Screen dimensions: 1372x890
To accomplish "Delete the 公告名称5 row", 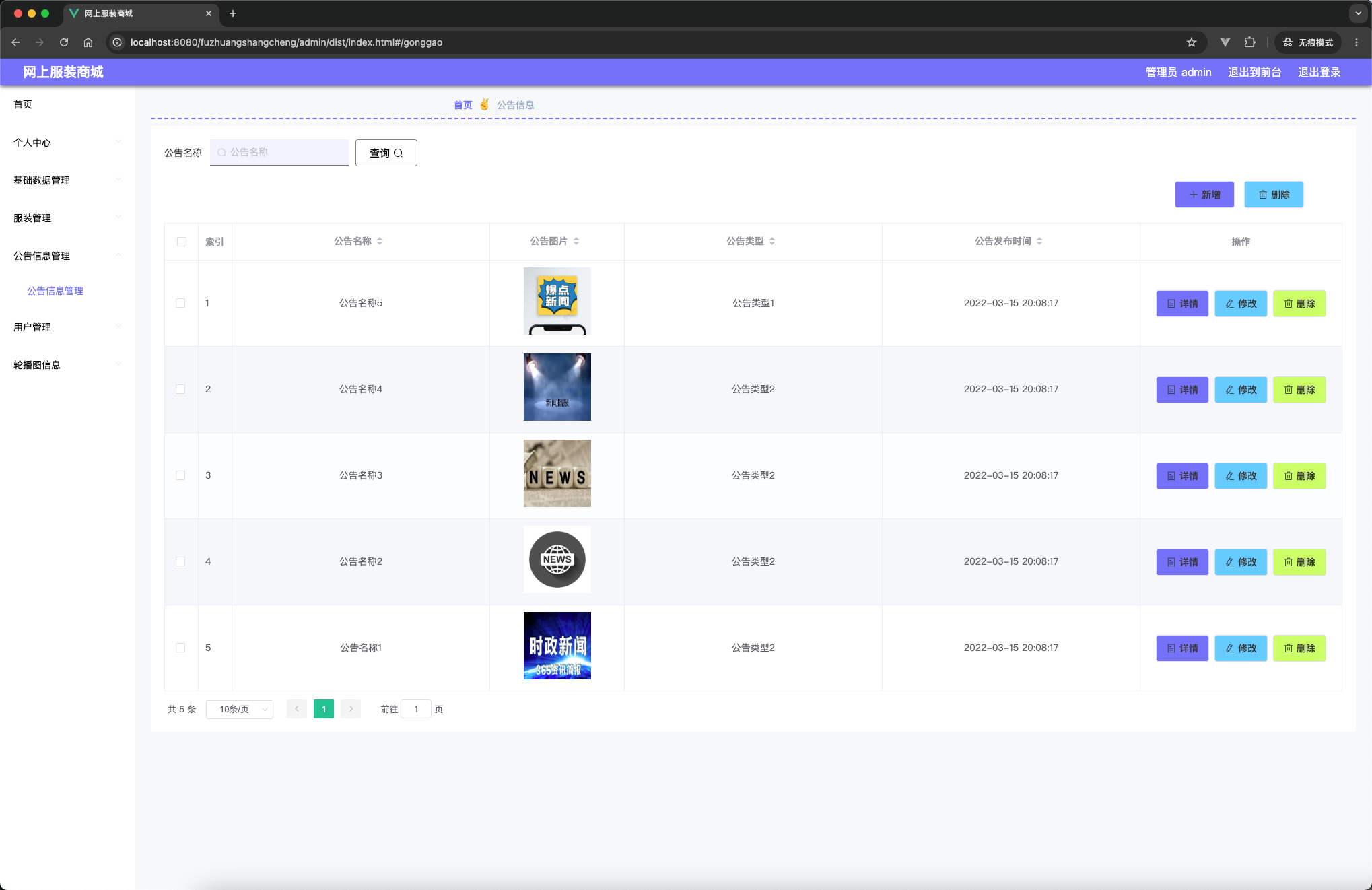I will coord(1299,304).
